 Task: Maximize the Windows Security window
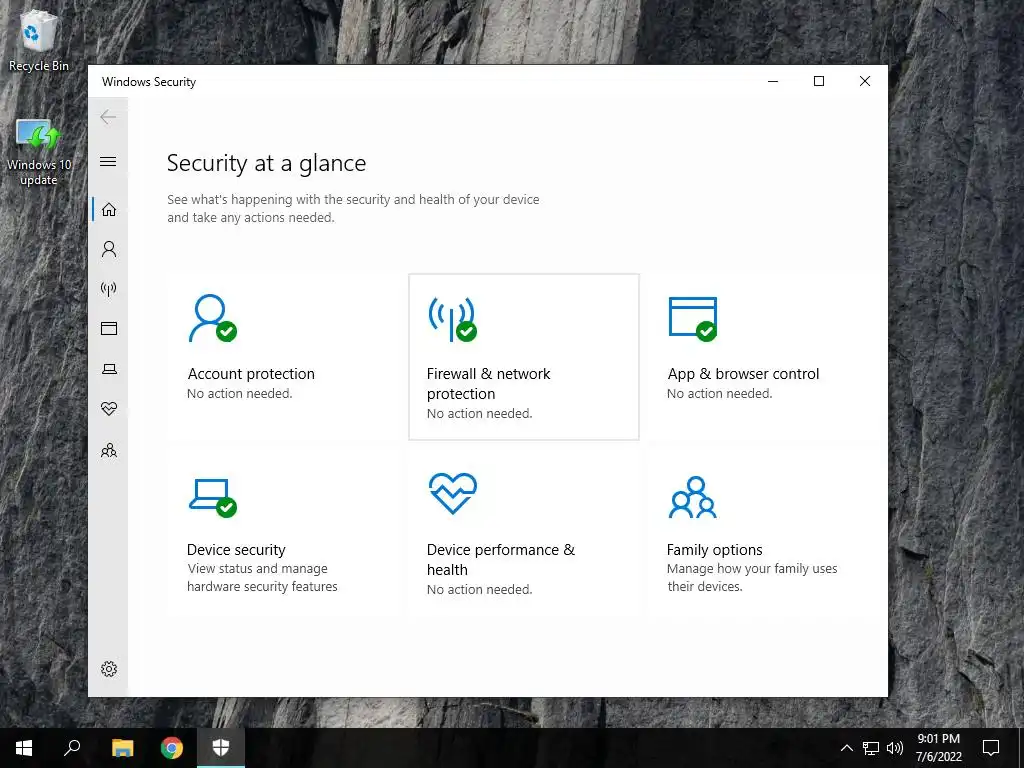(x=819, y=81)
